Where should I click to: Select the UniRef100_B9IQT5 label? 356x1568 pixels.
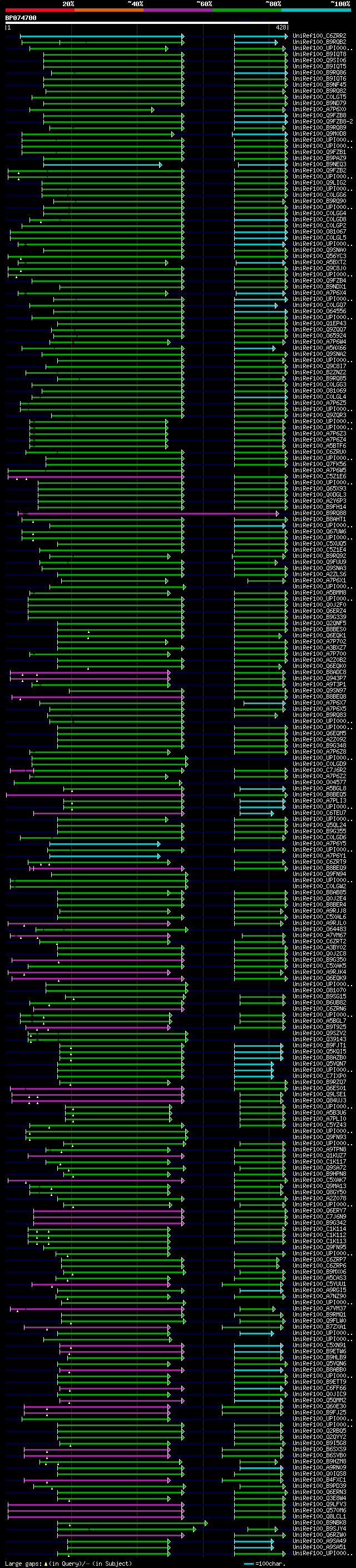click(319, 66)
